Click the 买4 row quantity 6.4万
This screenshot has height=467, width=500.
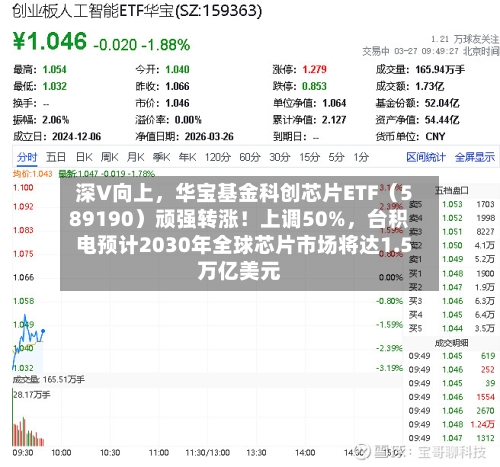click(x=485, y=315)
